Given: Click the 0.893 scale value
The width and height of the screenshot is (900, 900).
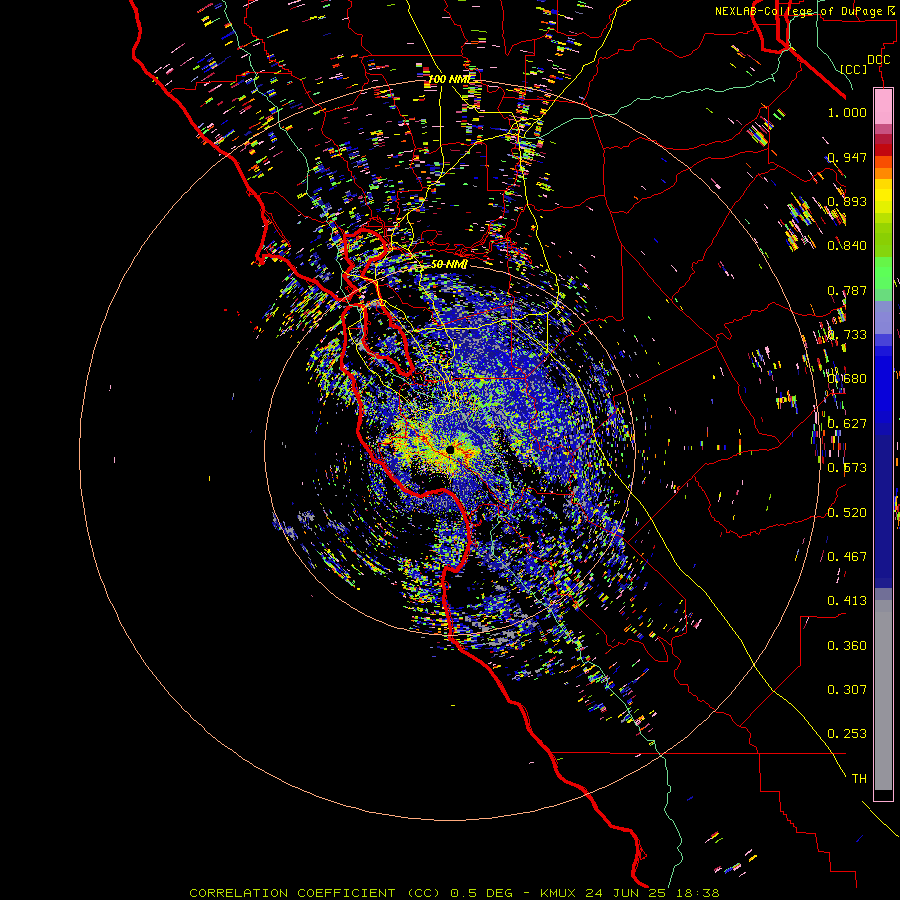Looking at the screenshot, I should coord(847,201).
